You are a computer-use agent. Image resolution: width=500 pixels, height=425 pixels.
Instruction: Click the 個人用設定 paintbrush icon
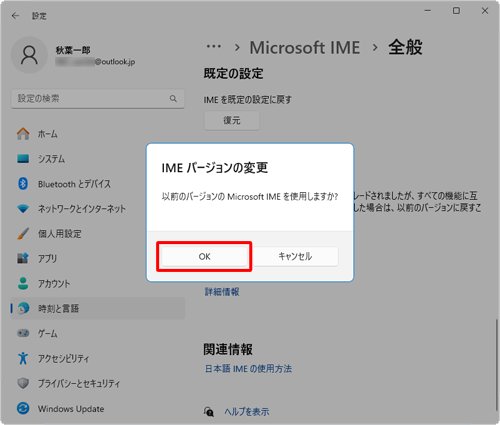click(23, 234)
